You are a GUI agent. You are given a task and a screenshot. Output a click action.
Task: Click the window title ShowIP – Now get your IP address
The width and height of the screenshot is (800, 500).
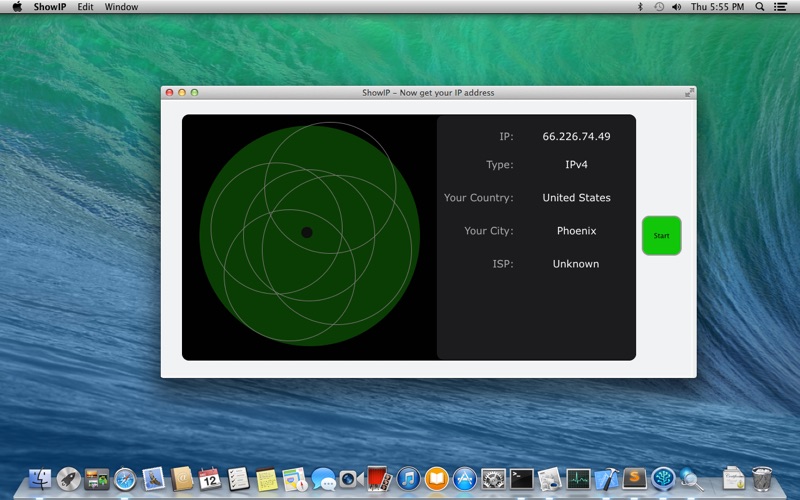(428, 92)
